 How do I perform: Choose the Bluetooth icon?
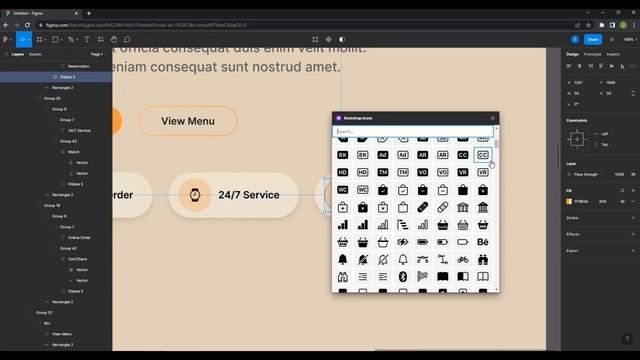coord(402,277)
